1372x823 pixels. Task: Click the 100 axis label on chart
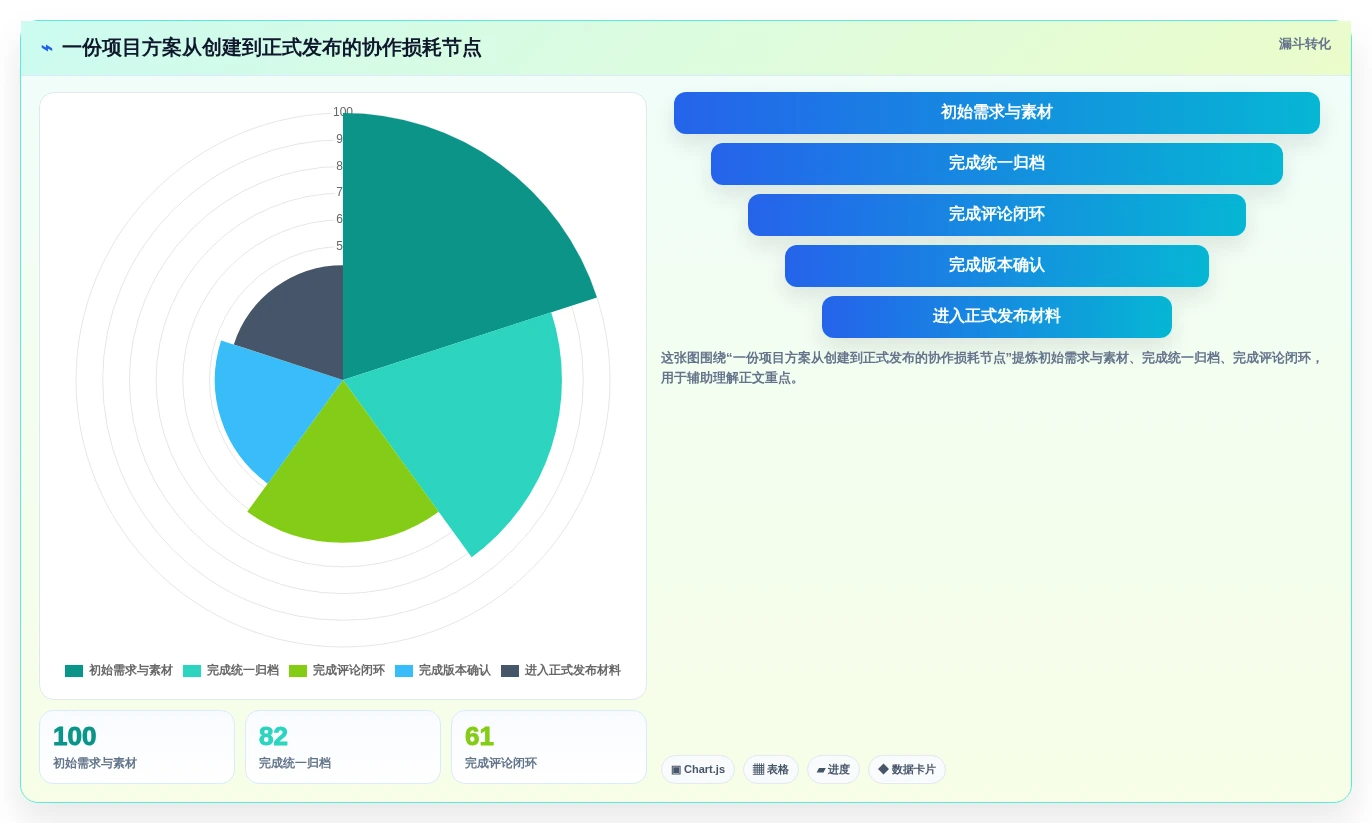[343, 112]
